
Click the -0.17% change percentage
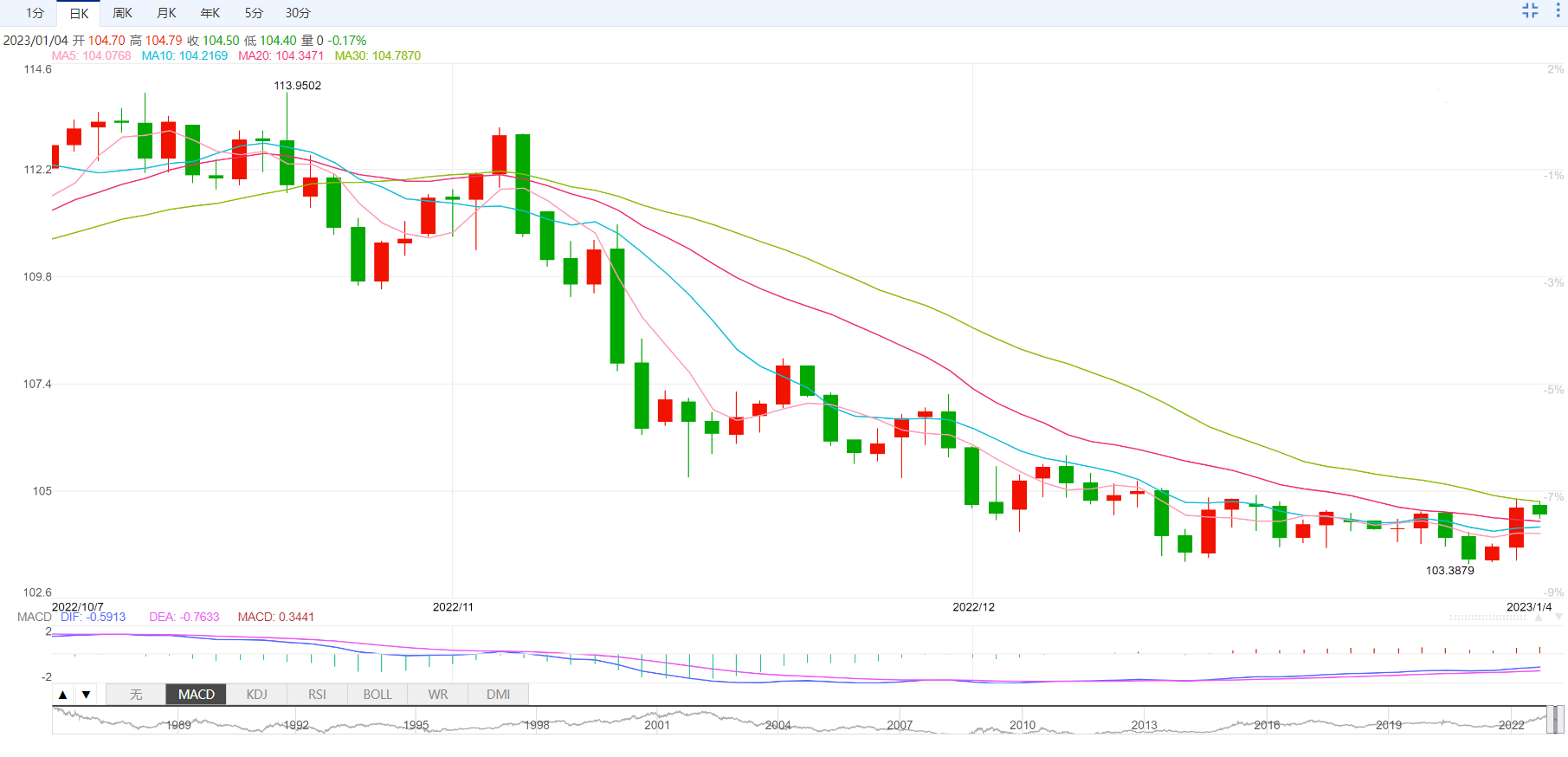[x=347, y=41]
